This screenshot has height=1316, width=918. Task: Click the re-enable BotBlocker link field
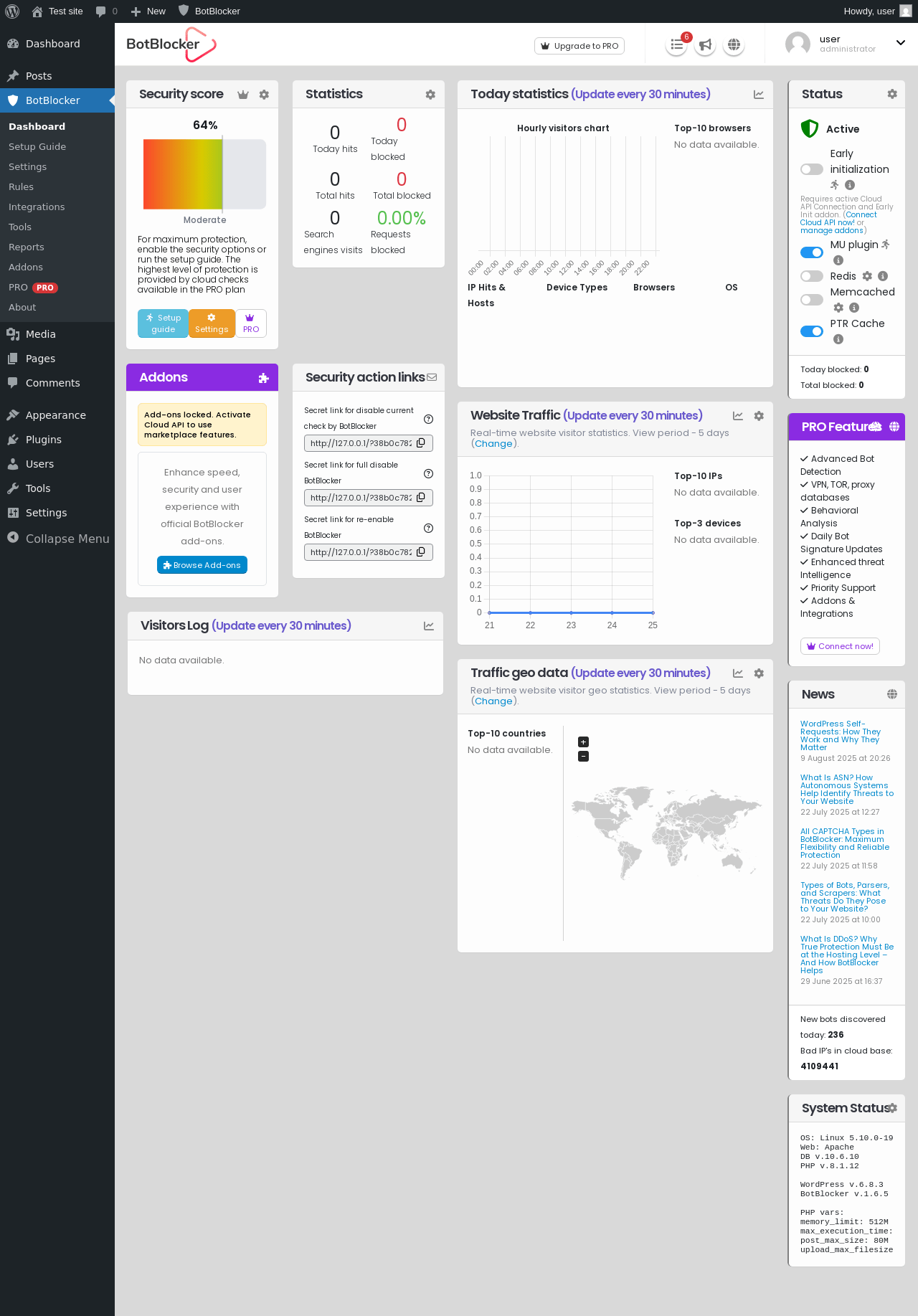tap(369, 552)
